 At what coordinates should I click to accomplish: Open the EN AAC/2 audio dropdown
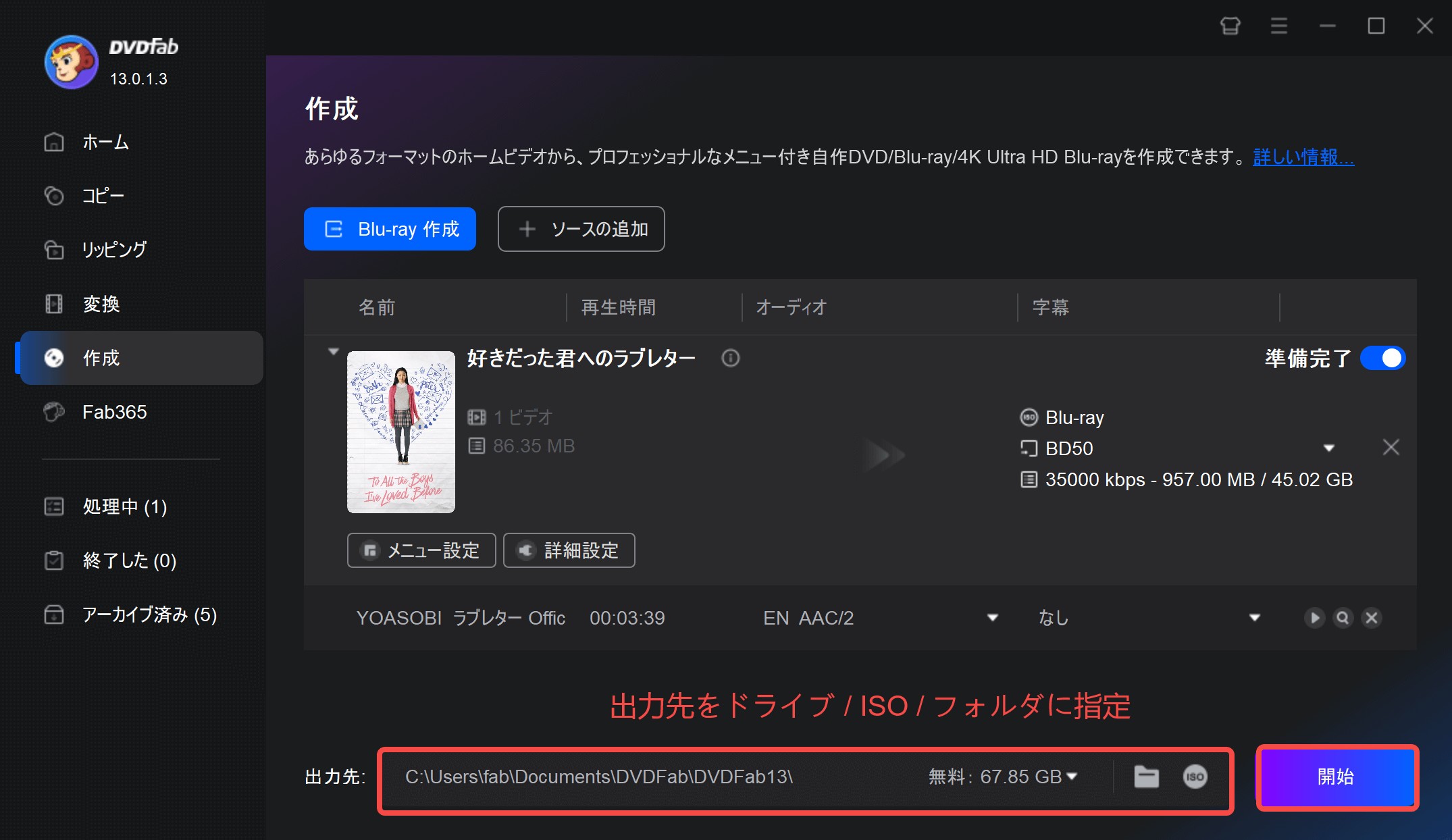point(992,618)
